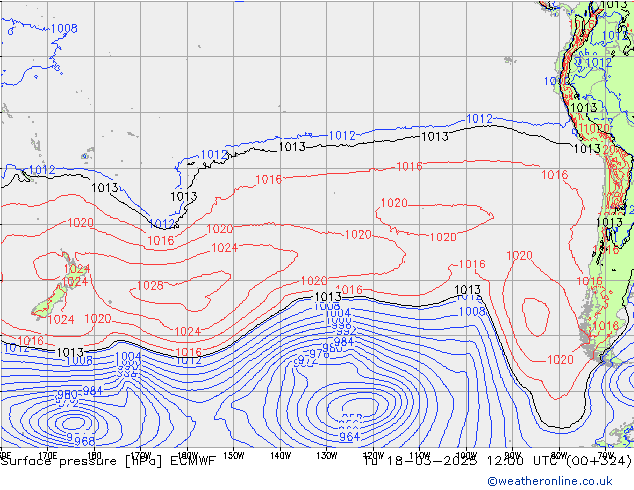Click the blue 1008 label near the top left

tap(64, 28)
